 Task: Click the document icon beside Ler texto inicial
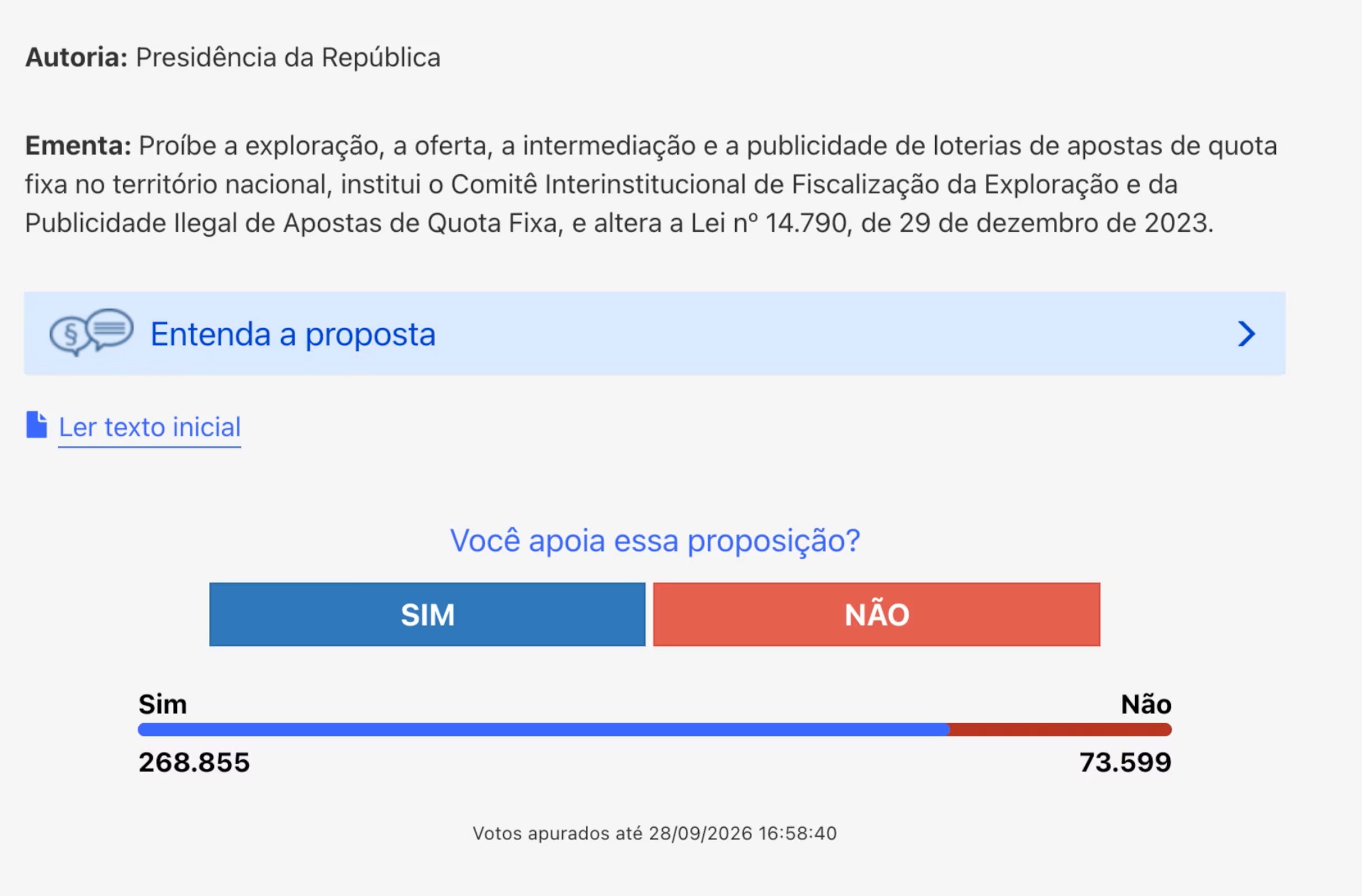click(x=36, y=425)
